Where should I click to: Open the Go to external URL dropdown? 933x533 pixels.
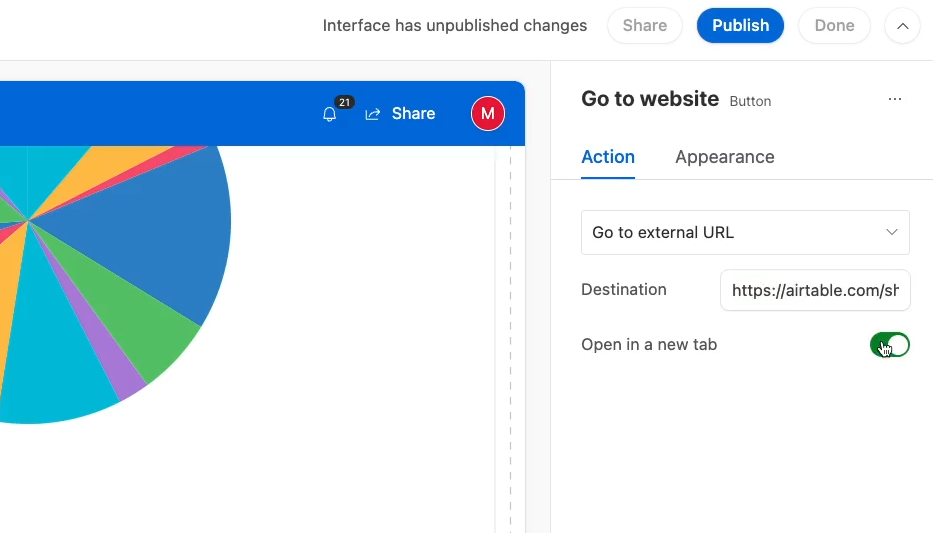tap(745, 233)
